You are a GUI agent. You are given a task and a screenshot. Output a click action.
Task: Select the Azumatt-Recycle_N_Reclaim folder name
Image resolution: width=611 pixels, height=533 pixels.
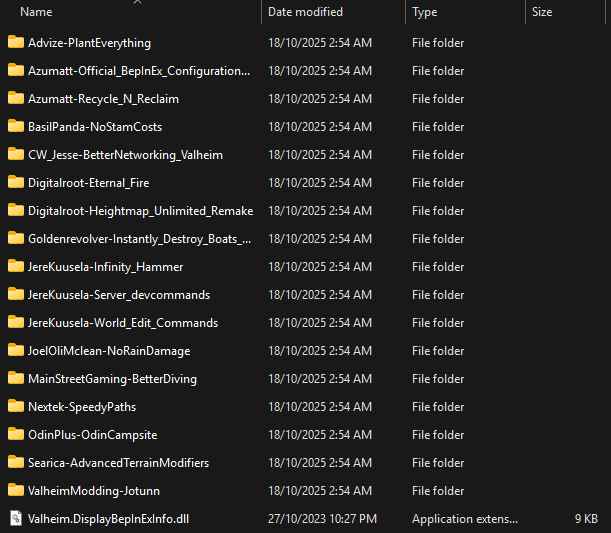103,99
